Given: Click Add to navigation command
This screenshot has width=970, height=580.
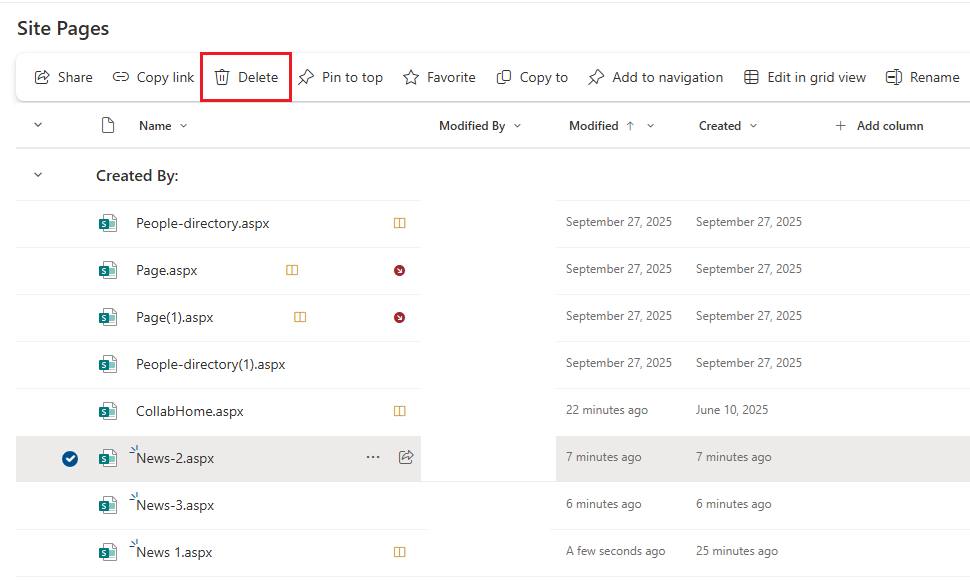Looking at the screenshot, I should coord(655,77).
